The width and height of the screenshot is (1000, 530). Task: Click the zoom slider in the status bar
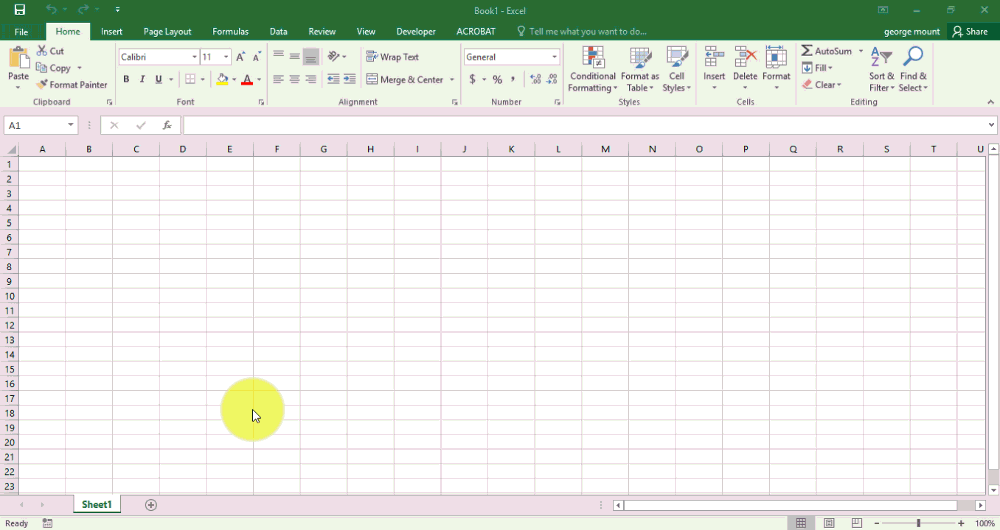pos(918,523)
